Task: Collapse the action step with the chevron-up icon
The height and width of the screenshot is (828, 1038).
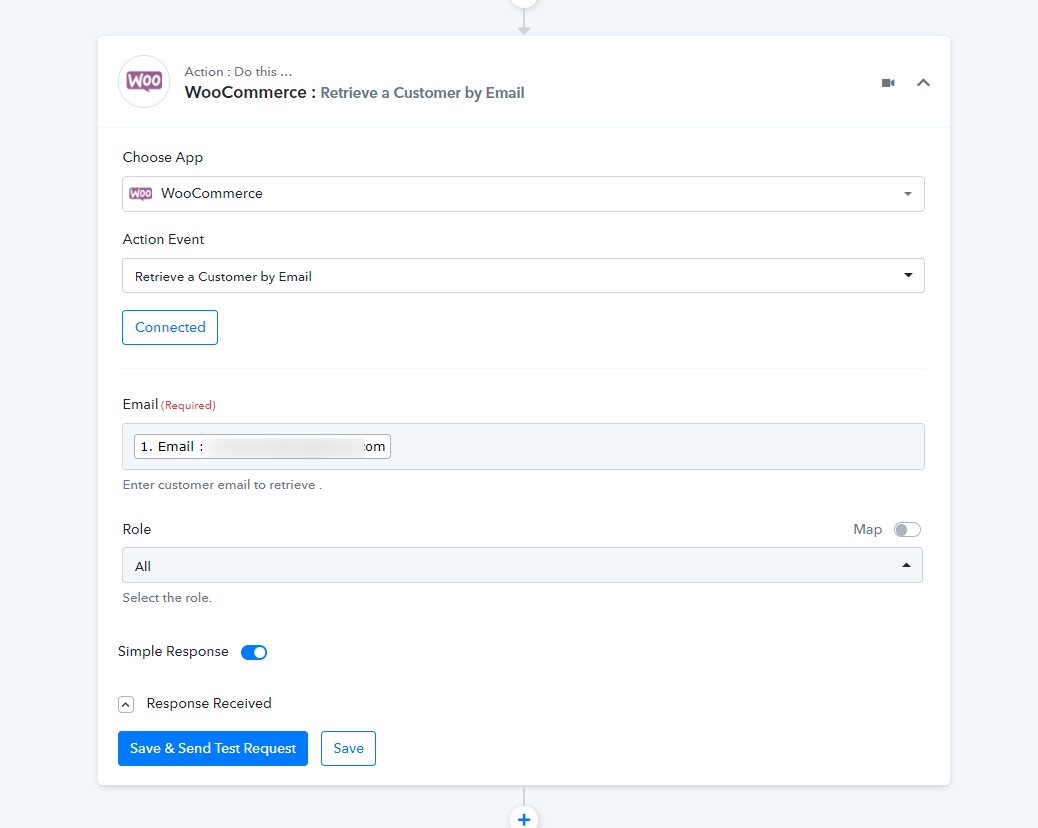Action: 923,83
